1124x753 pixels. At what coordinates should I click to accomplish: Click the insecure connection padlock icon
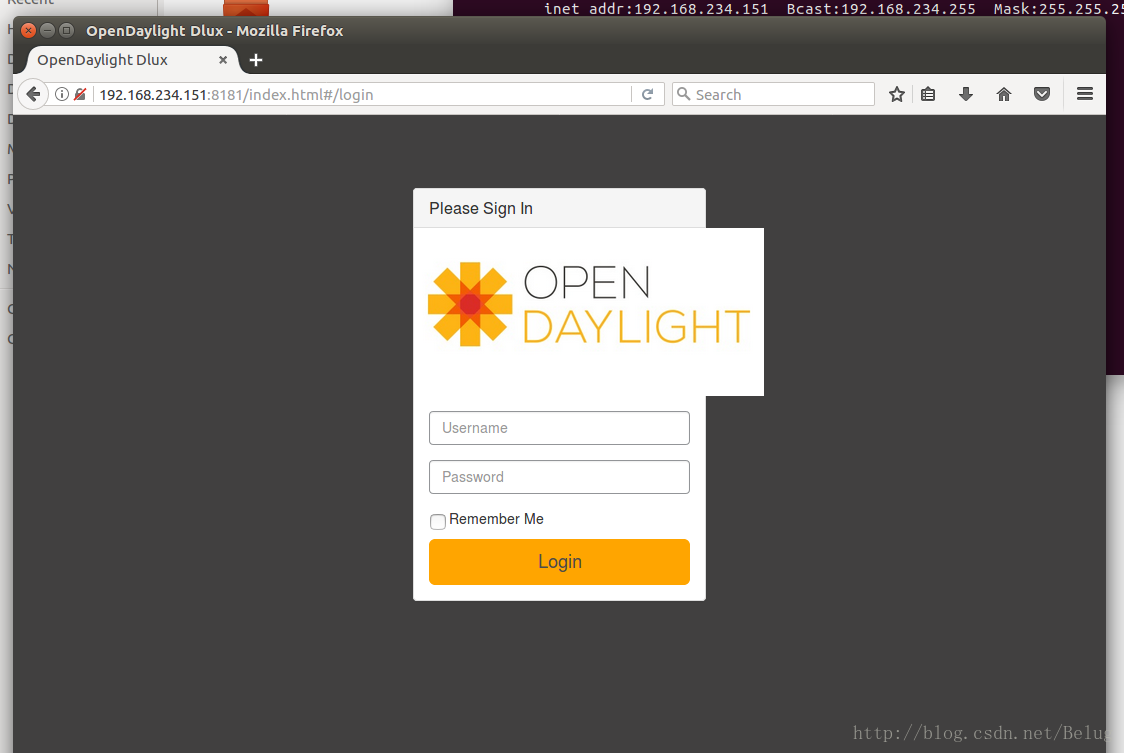click(x=80, y=95)
